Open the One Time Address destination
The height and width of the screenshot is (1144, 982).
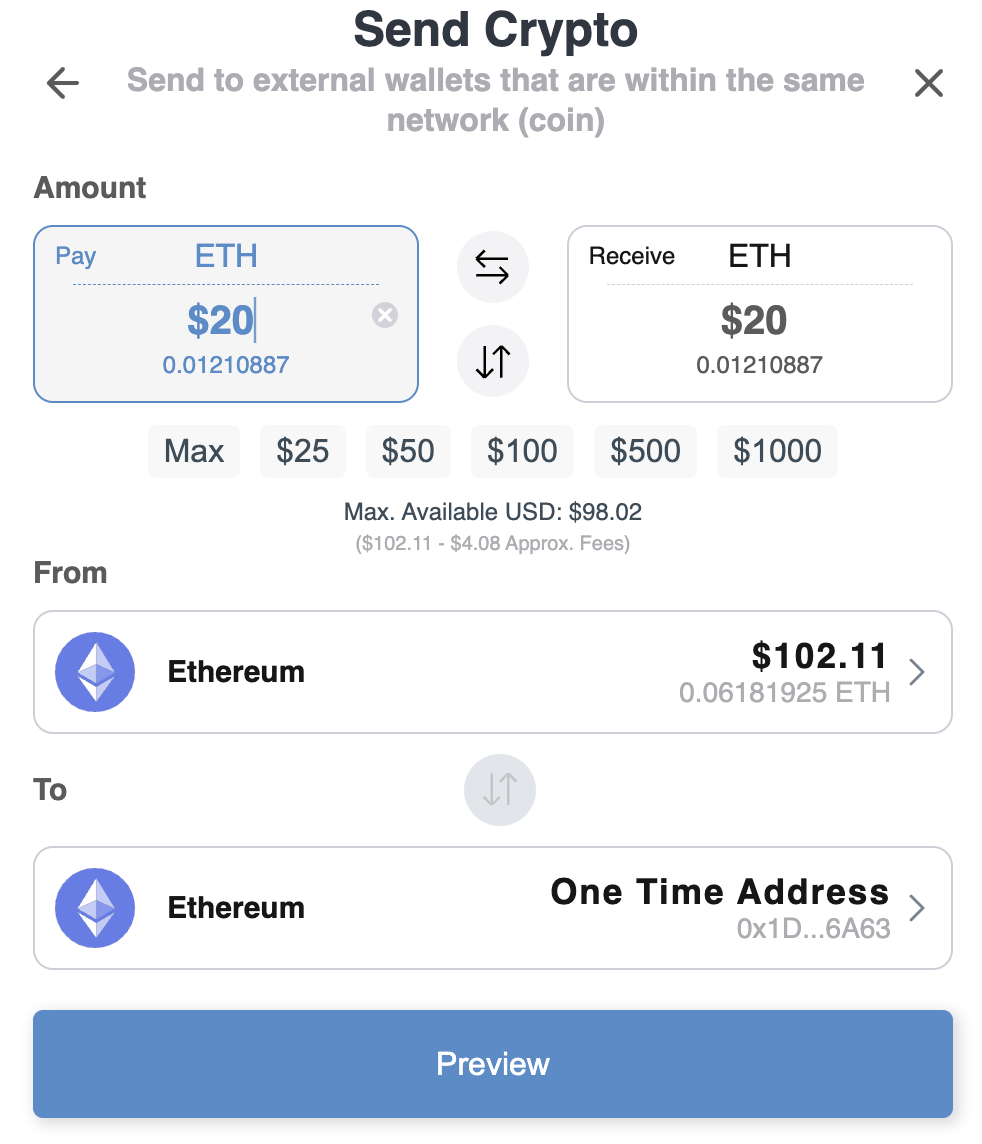click(x=492, y=908)
